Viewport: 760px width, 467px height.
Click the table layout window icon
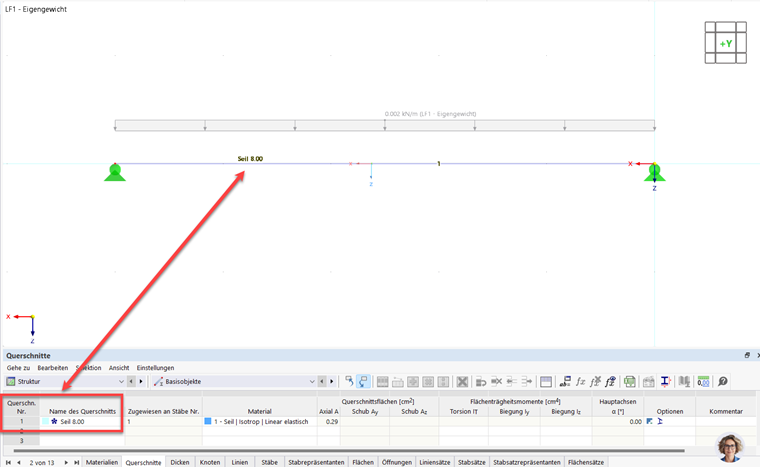(x=546, y=382)
